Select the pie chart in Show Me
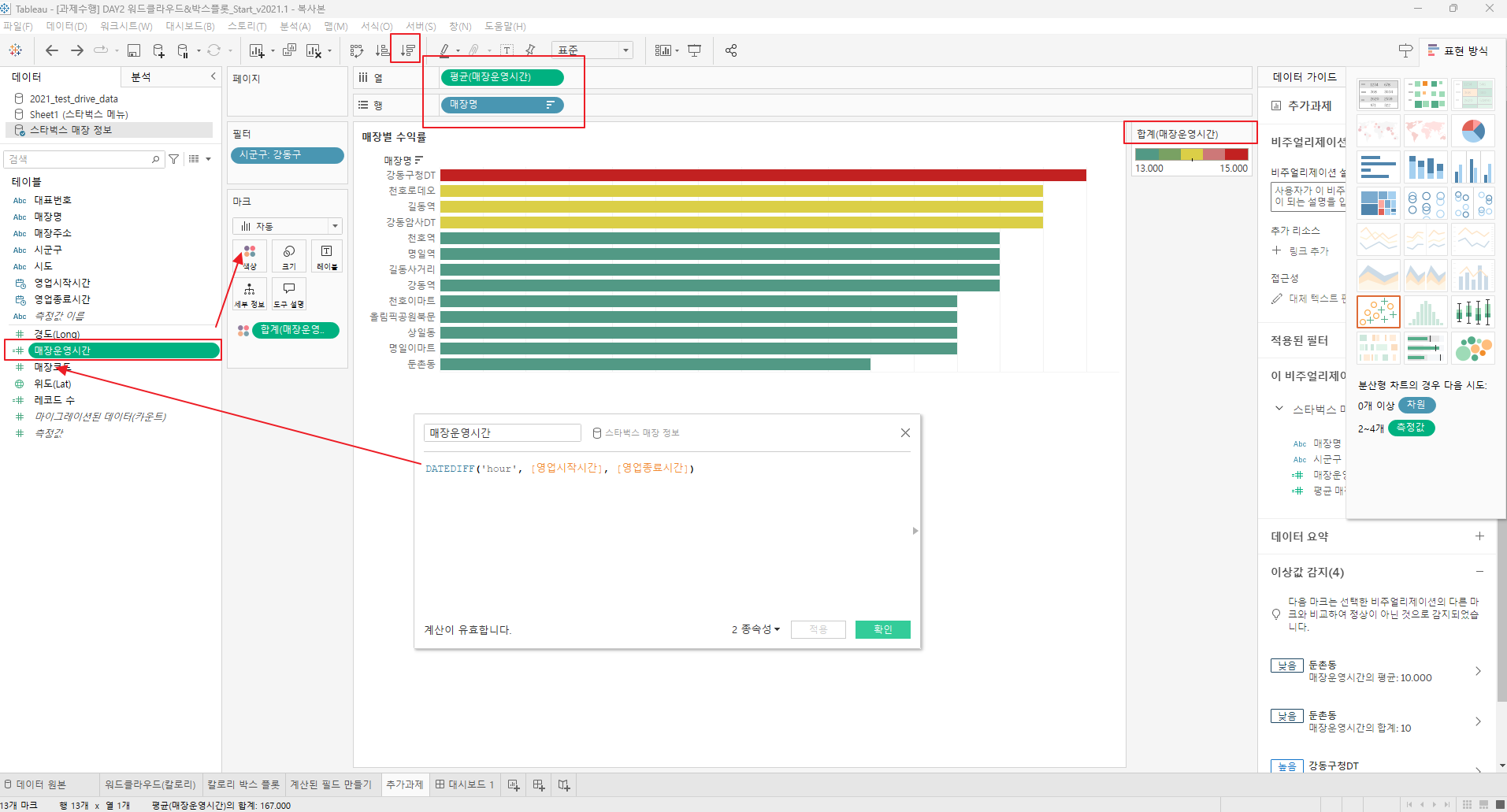The height and width of the screenshot is (812, 1507). 1473,131
